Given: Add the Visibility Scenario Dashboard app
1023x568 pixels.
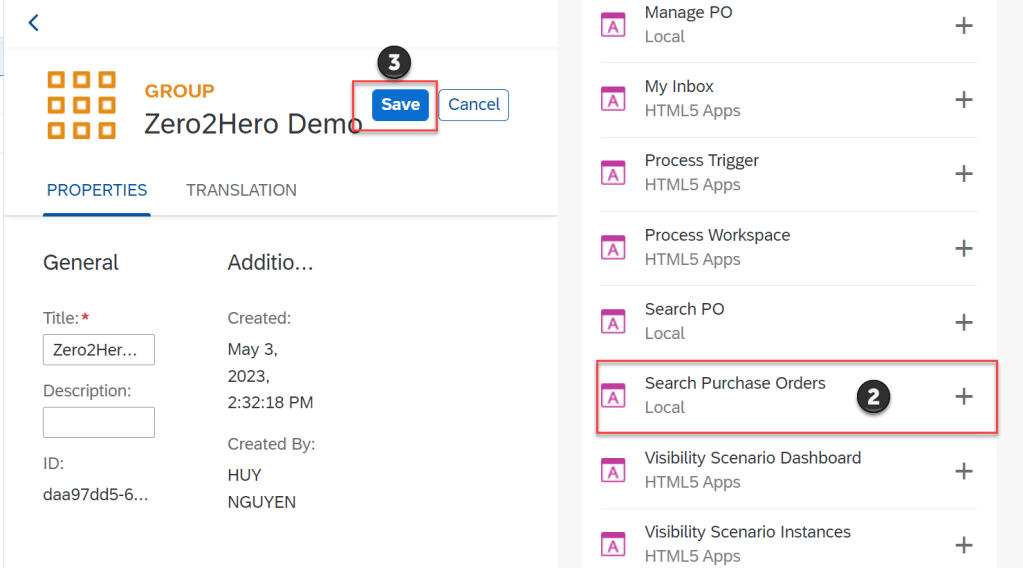Looking at the screenshot, I should click(x=963, y=470).
